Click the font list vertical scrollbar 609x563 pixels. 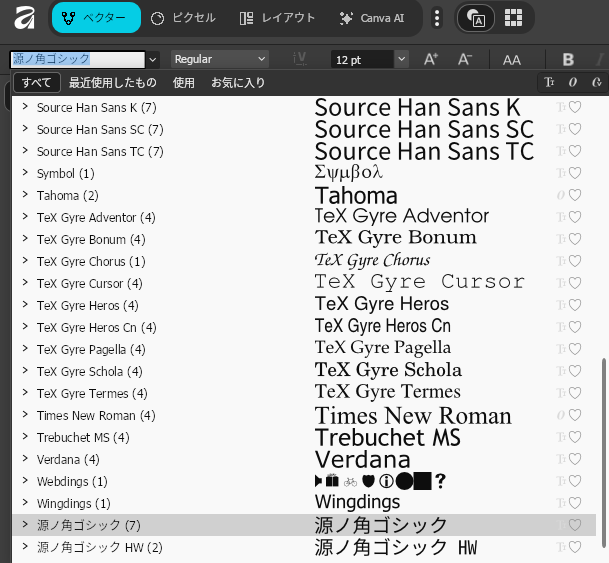pyautogui.click(x=603, y=452)
